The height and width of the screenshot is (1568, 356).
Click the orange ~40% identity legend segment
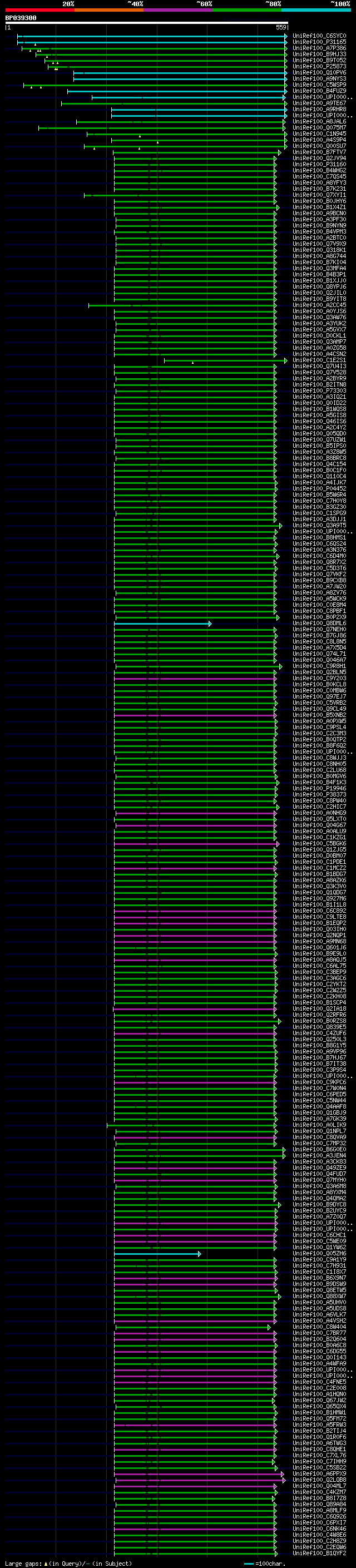point(109,10)
